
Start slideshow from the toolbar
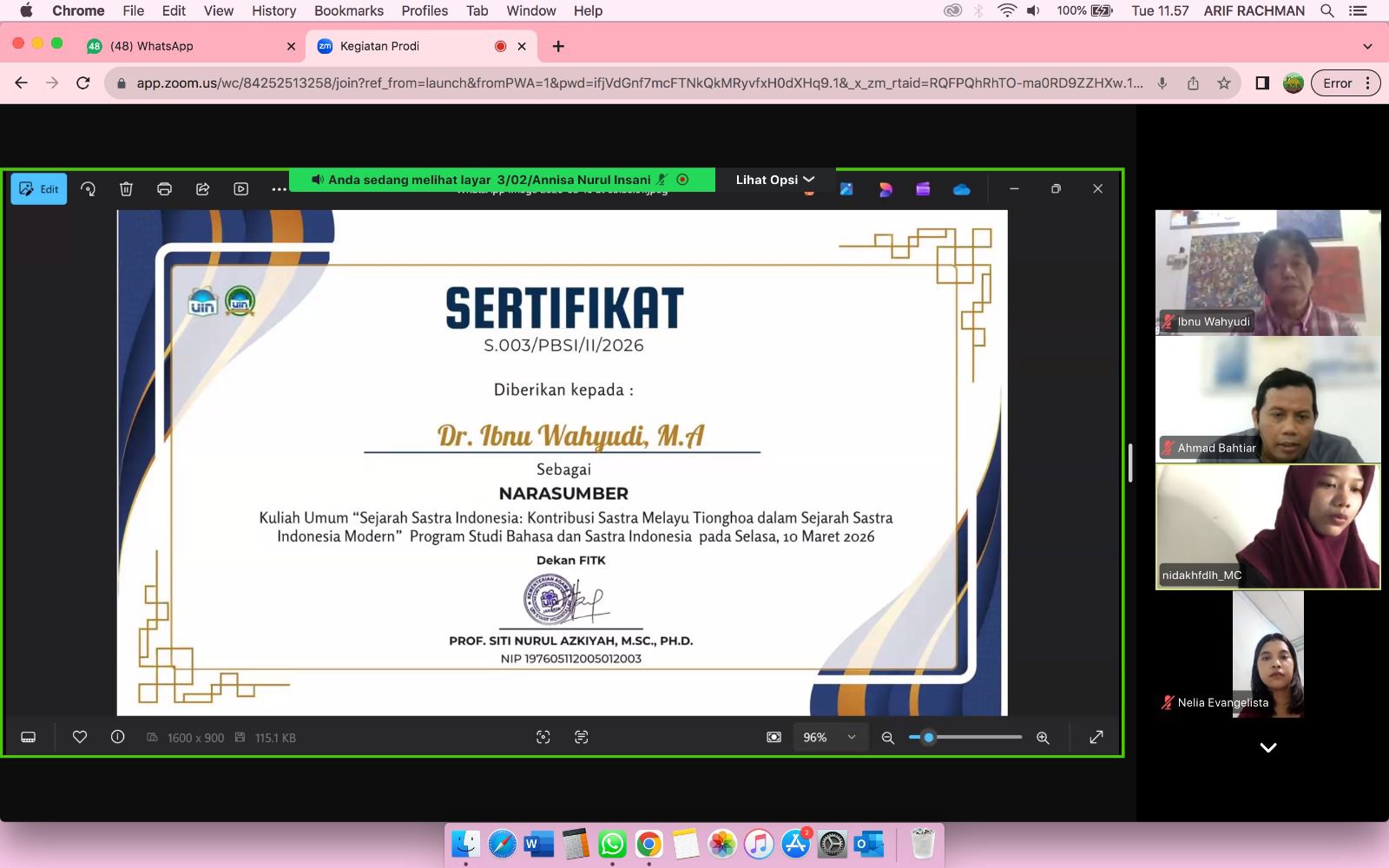240,189
